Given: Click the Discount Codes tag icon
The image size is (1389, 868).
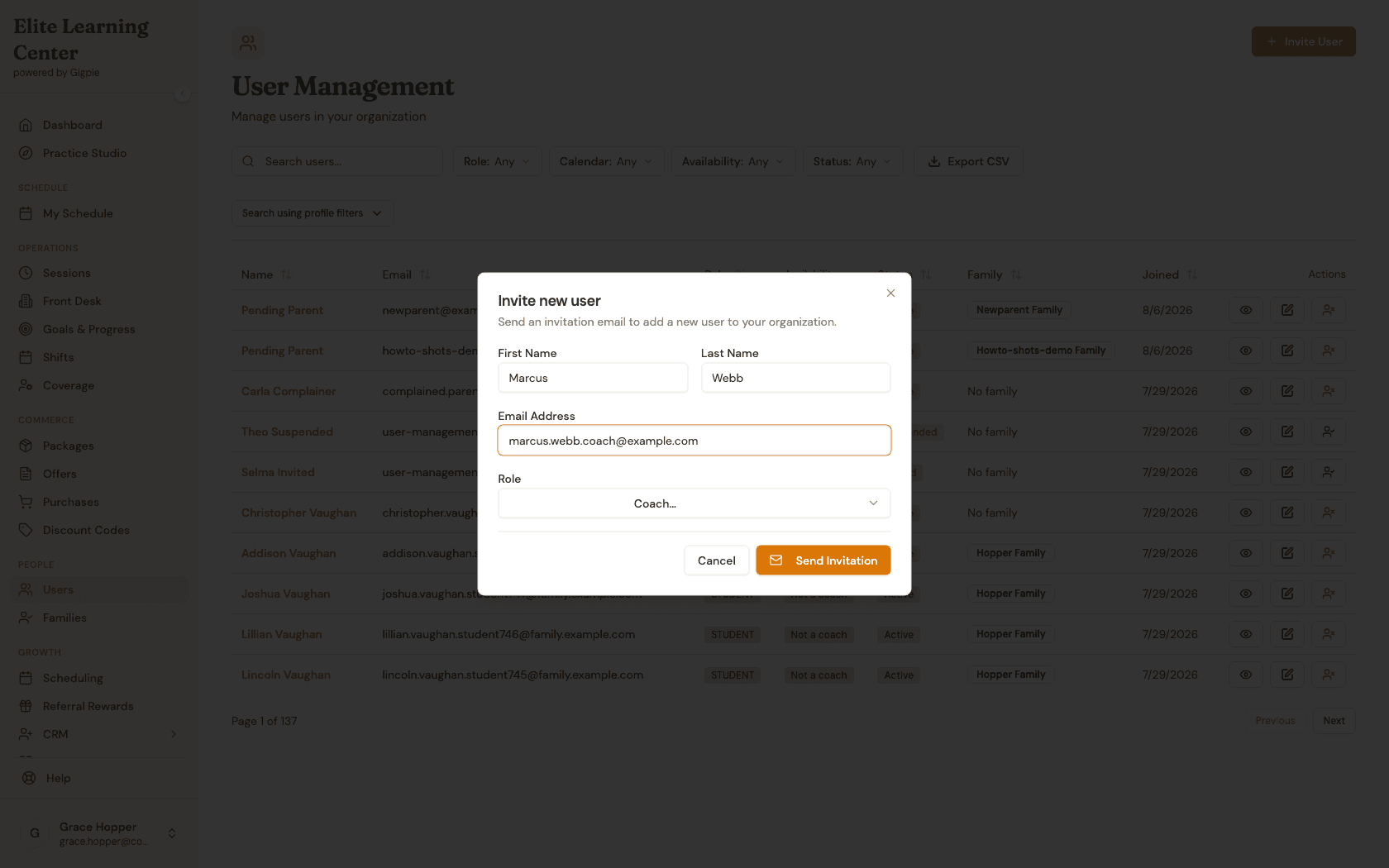Looking at the screenshot, I should coord(26,530).
